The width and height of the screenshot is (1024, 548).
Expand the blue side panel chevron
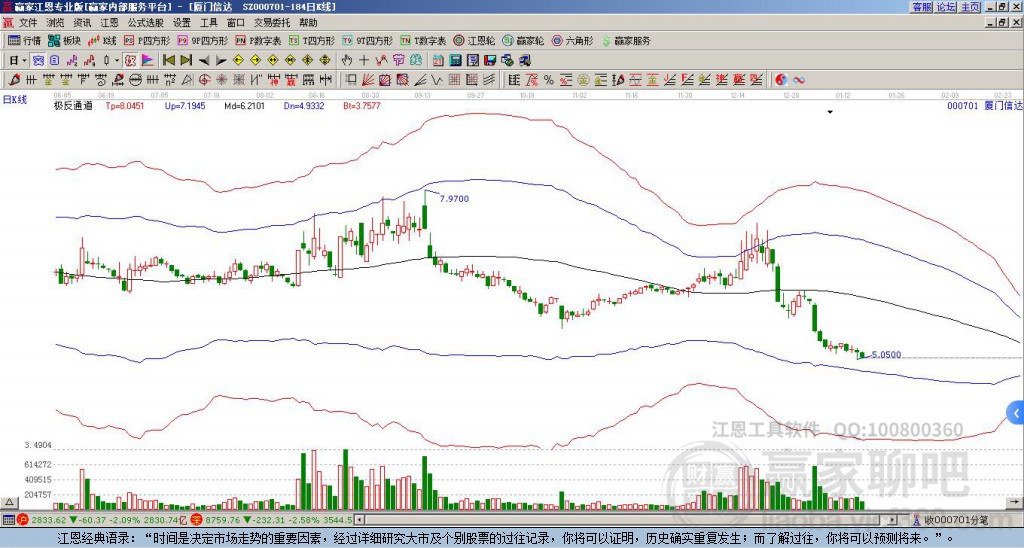[x=1016, y=413]
